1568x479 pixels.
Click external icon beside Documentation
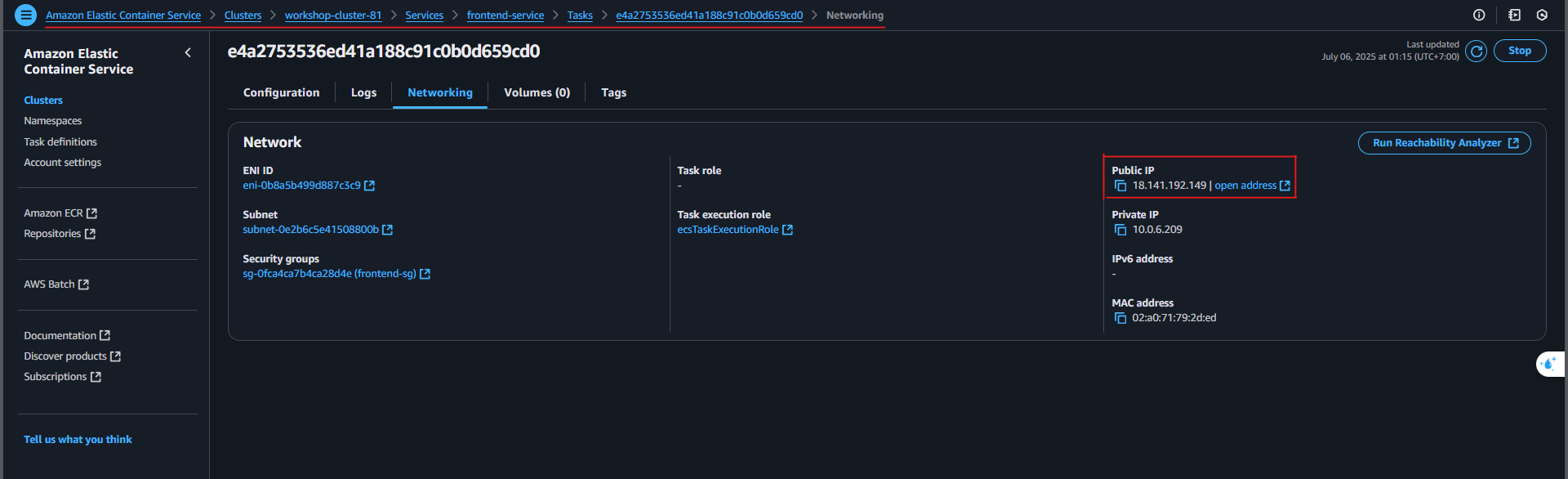(105, 336)
